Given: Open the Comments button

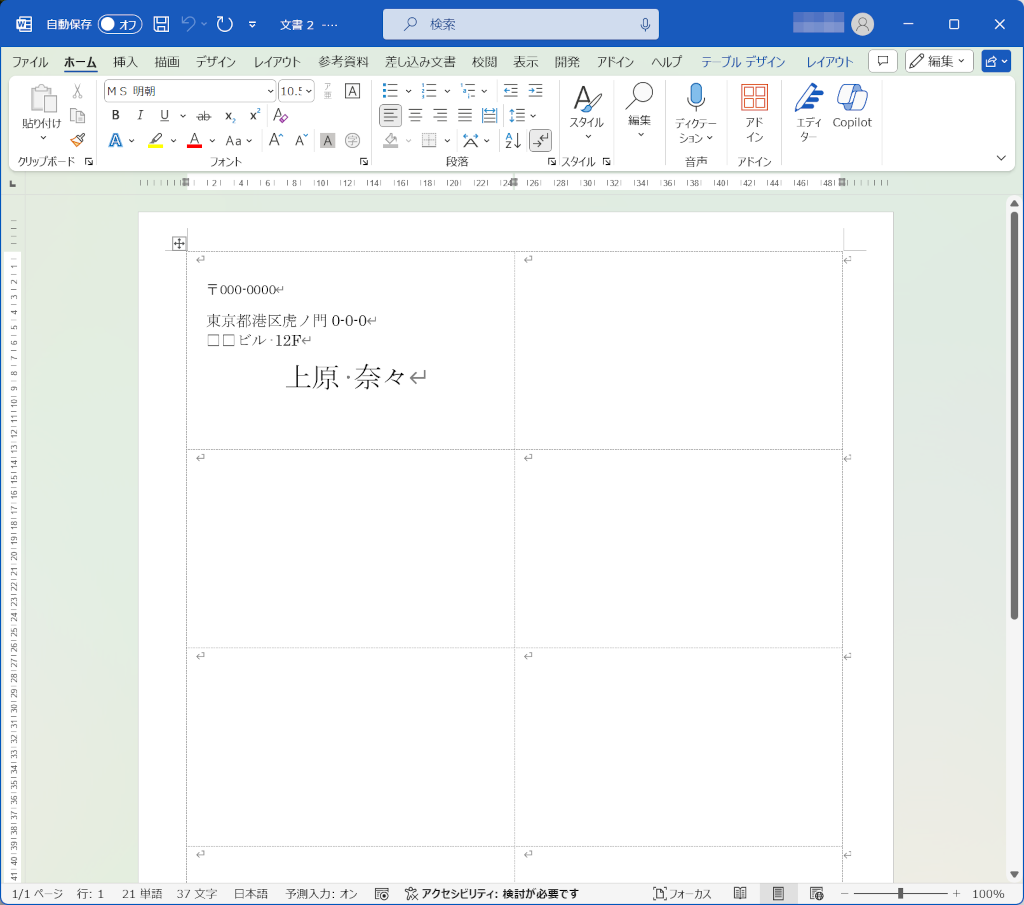Looking at the screenshot, I should (882, 61).
